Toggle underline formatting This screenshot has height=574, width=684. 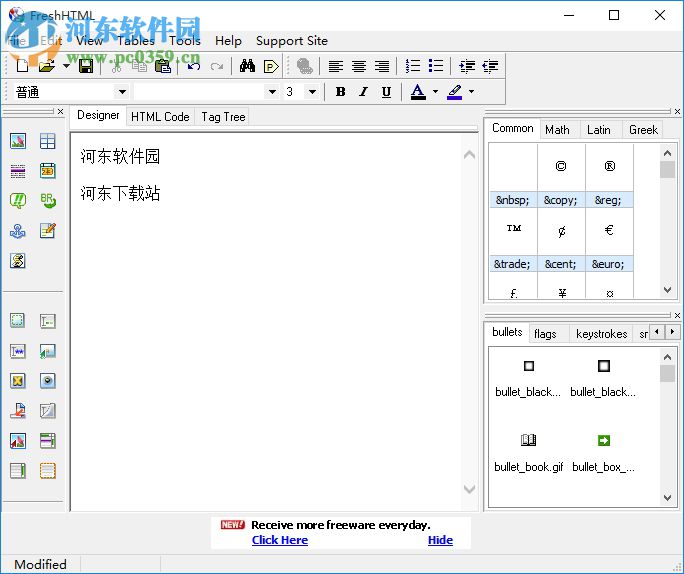coord(386,92)
